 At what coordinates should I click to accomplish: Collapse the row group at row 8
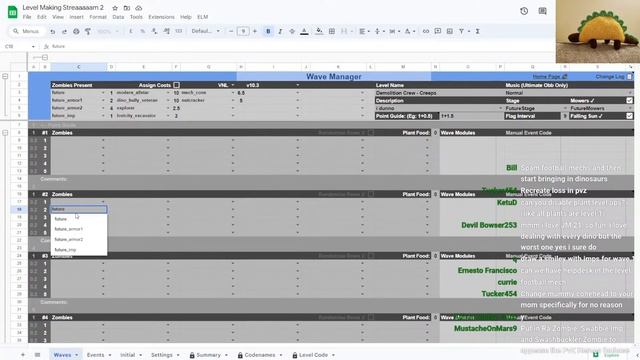tap(5, 133)
